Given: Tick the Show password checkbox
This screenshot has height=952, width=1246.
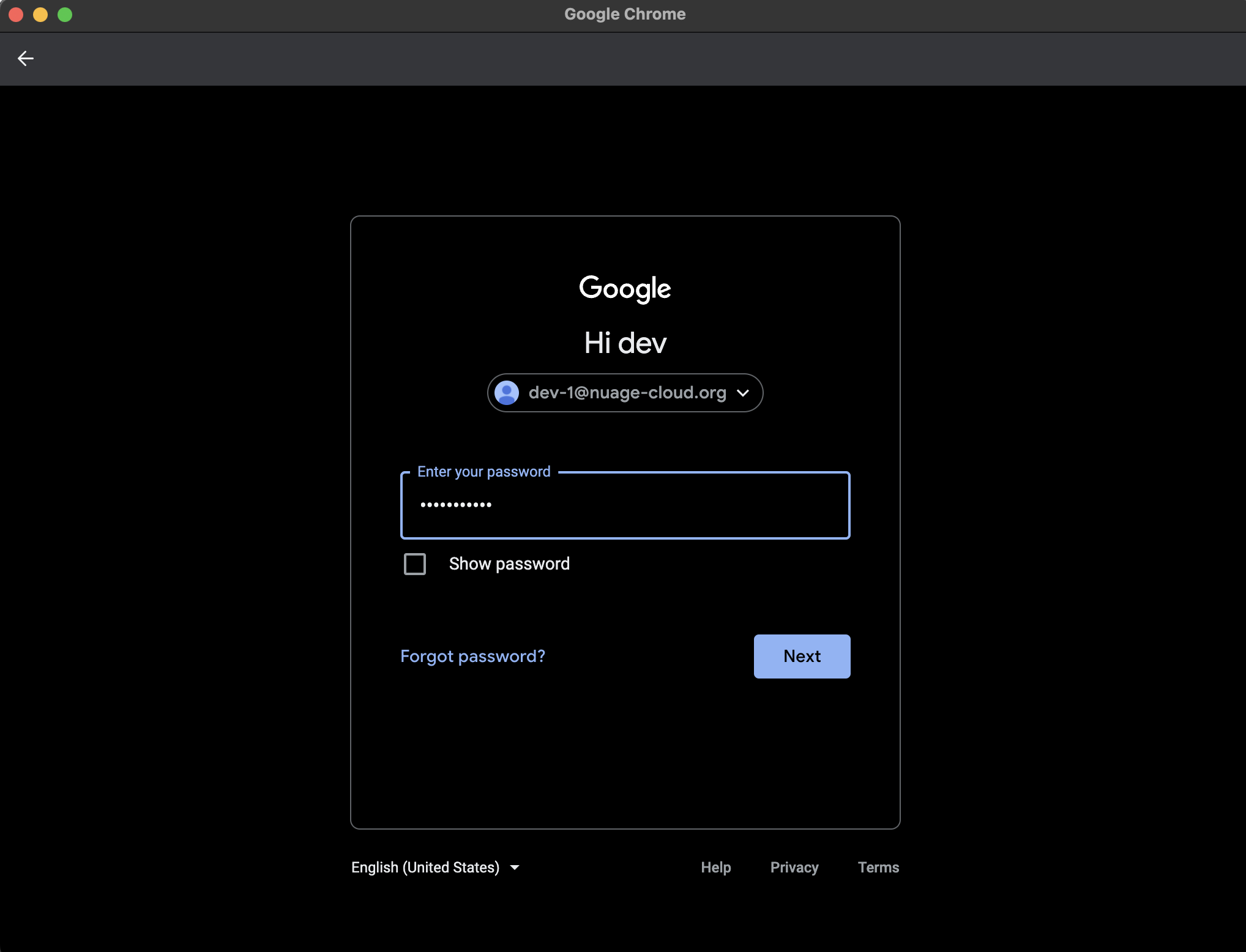Looking at the screenshot, I should pyautogui.click(x=415, y=564).
